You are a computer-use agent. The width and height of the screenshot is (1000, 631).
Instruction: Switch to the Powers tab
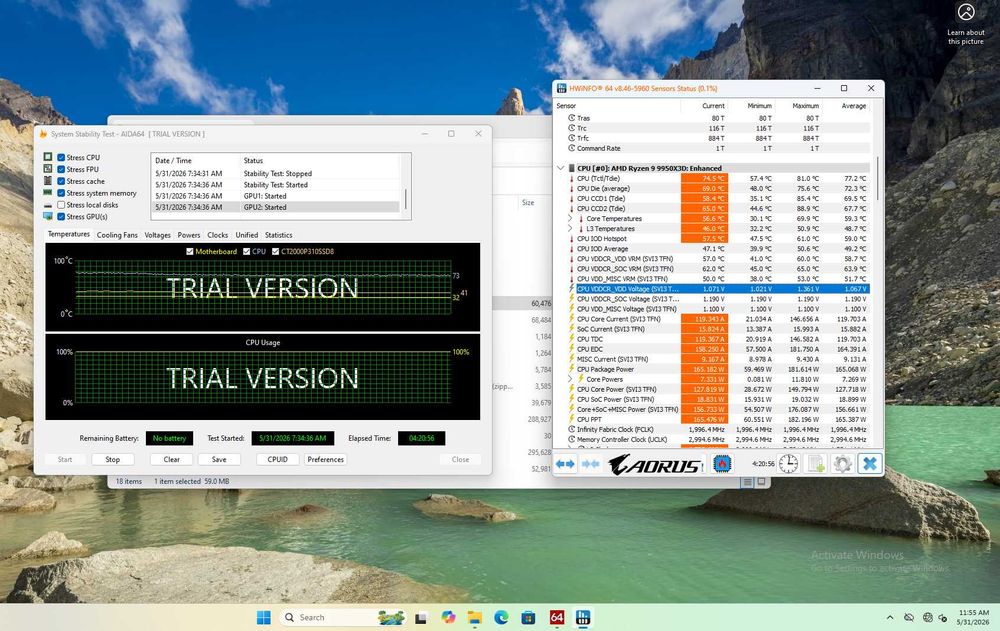[x=189, y=235]
